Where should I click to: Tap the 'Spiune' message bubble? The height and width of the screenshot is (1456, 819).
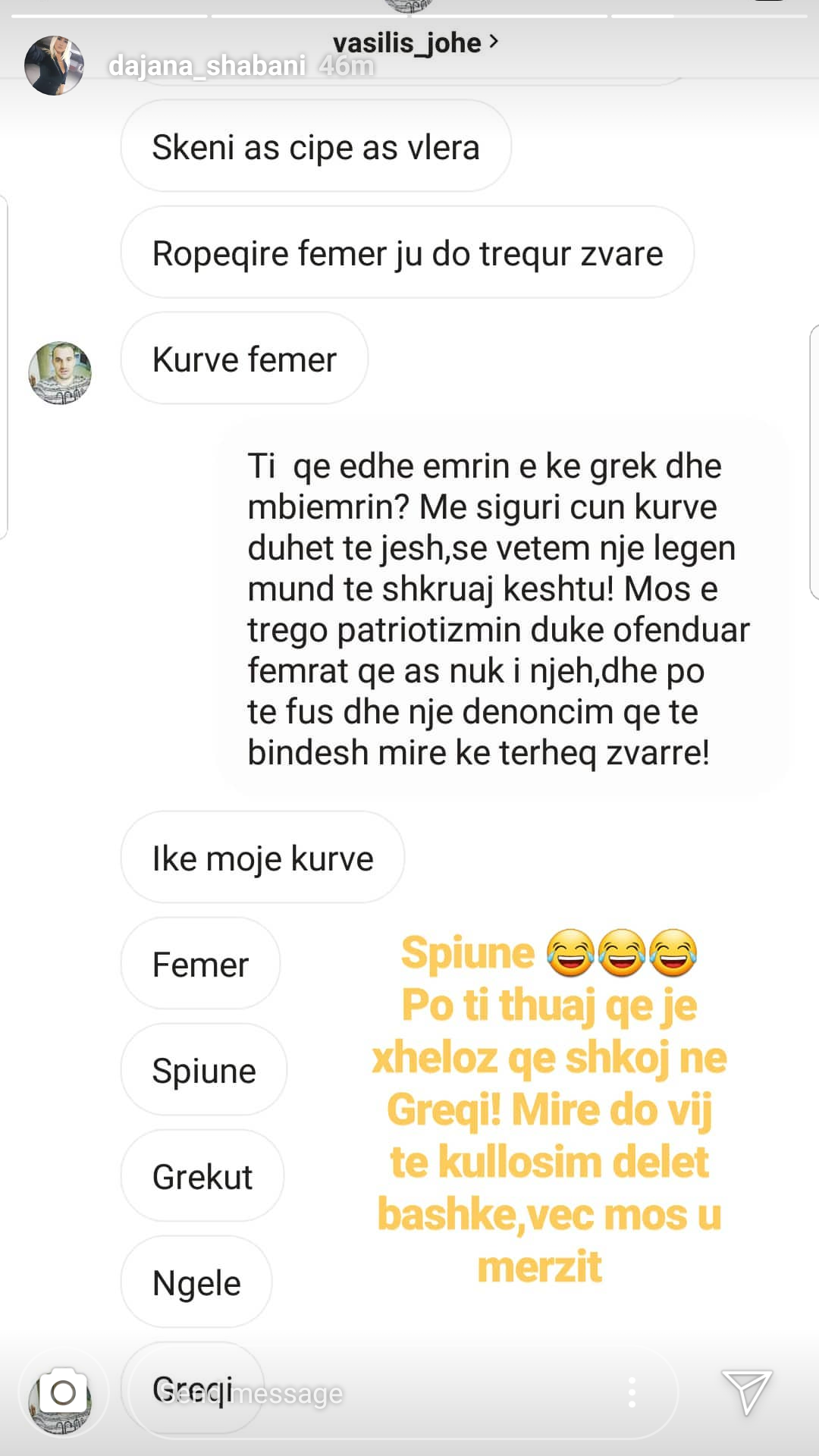point(204,1070)
